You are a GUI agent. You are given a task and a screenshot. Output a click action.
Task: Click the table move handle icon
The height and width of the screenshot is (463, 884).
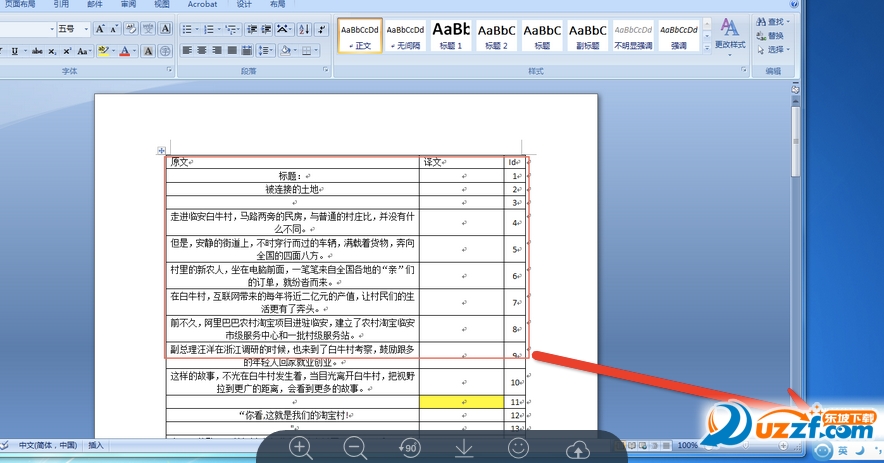pyautogui.click(x=161, y=151)
